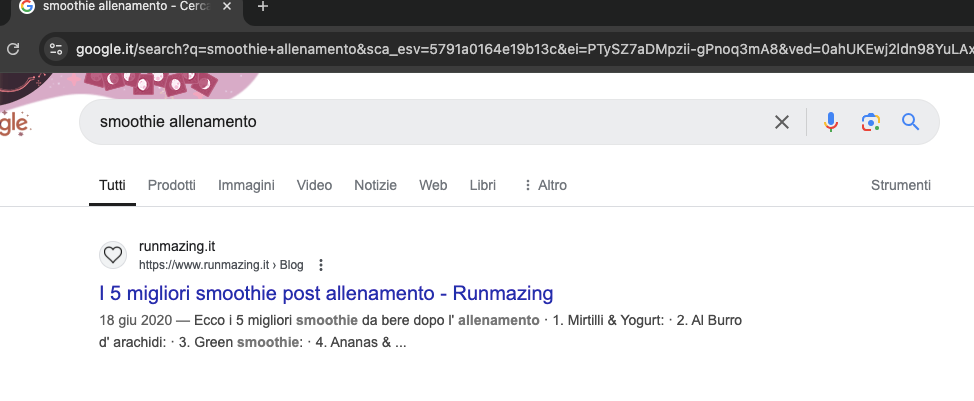
Task: Open I 5 migliori smoothie post allenamento link
Action: tap(326, 293)
